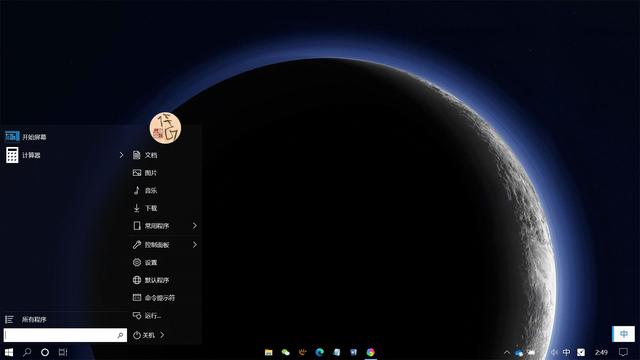Show hidden system tray icons
The image size is (640, 360).
click(x=507, y=352)
